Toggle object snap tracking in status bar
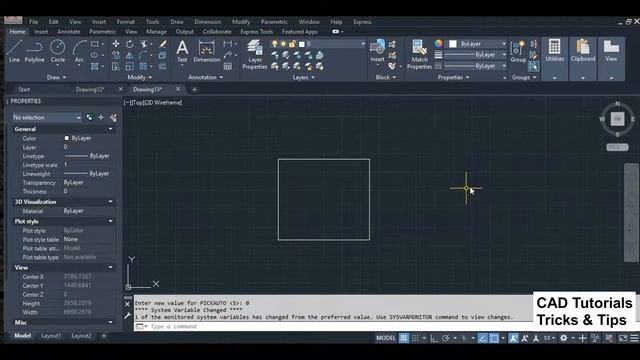The width and height of the screenshot is (640, 360). 482,338
